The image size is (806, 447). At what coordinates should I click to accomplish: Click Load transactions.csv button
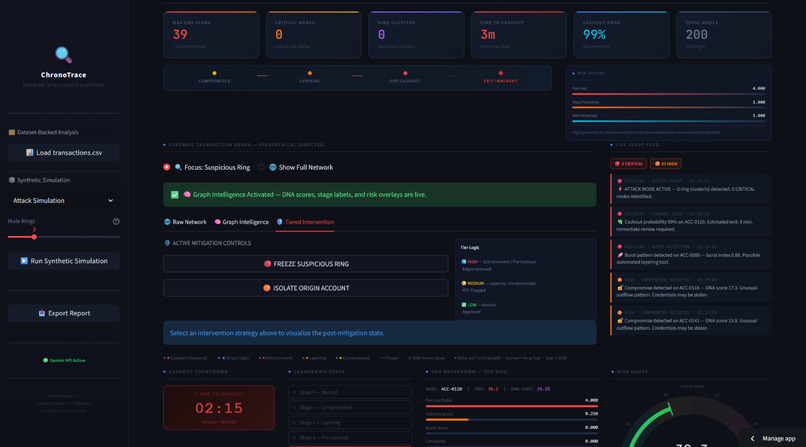pyautogui.click(x=64, y=153)
